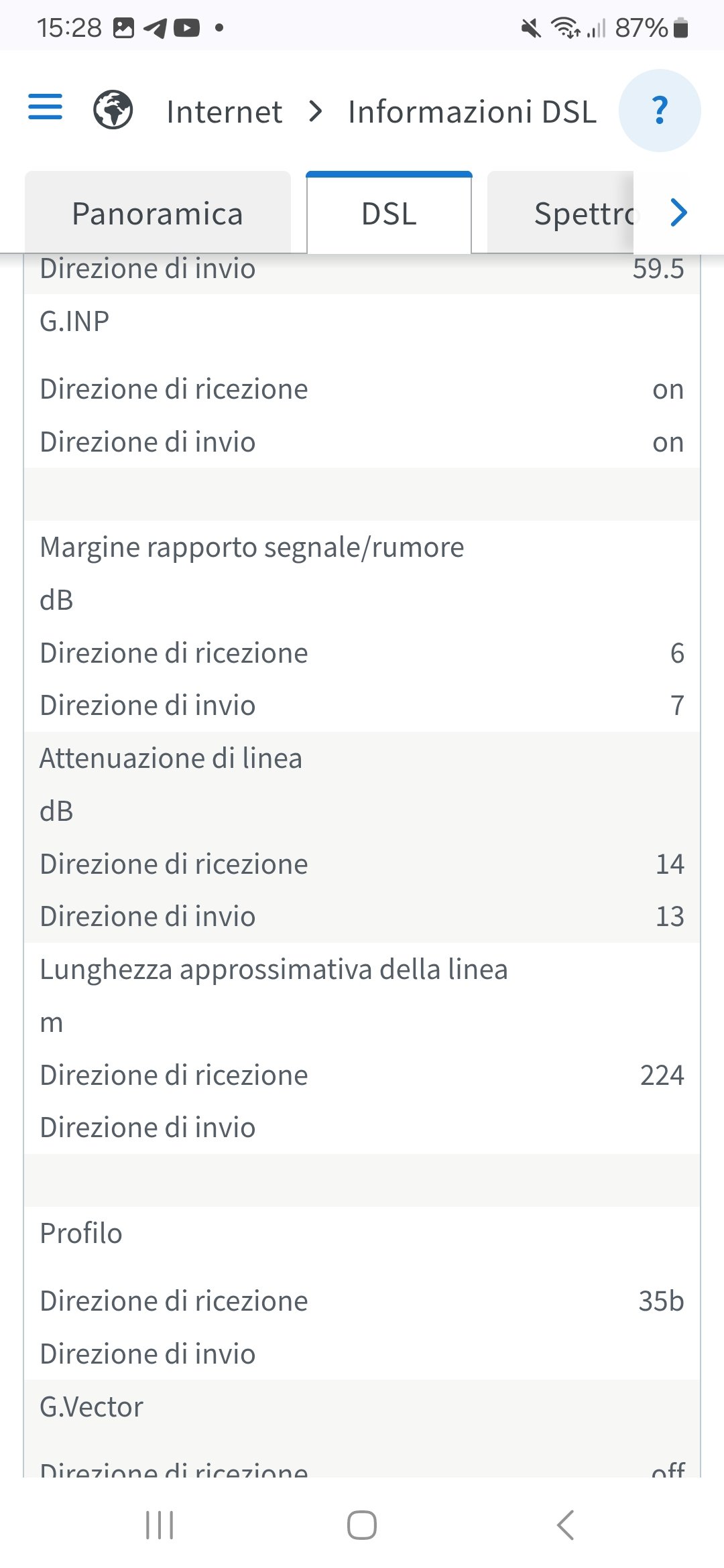724x1568 pixels.
Task: Tap the Telegram notification icon
Action: (x=155, y=28)
